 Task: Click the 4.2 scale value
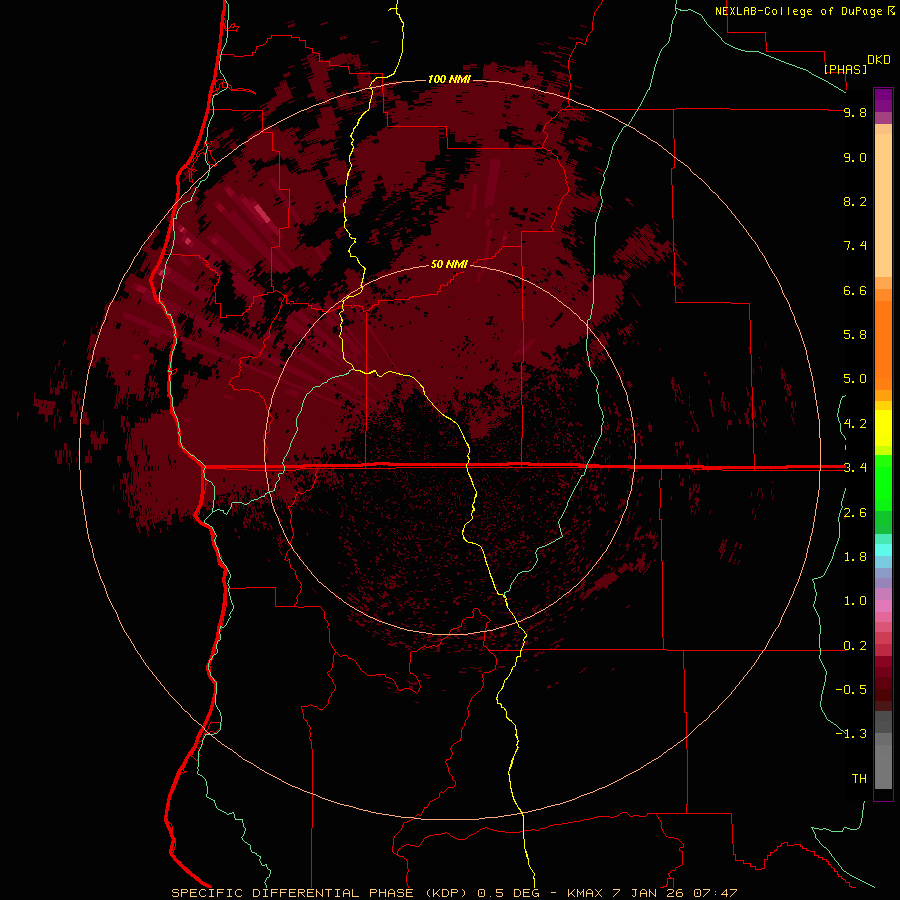tap(855, 424)
